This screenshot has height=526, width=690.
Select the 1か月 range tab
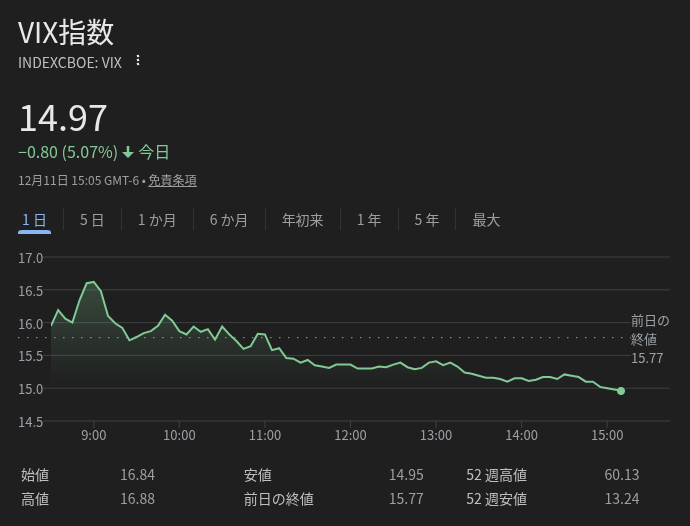click(157, 220)
